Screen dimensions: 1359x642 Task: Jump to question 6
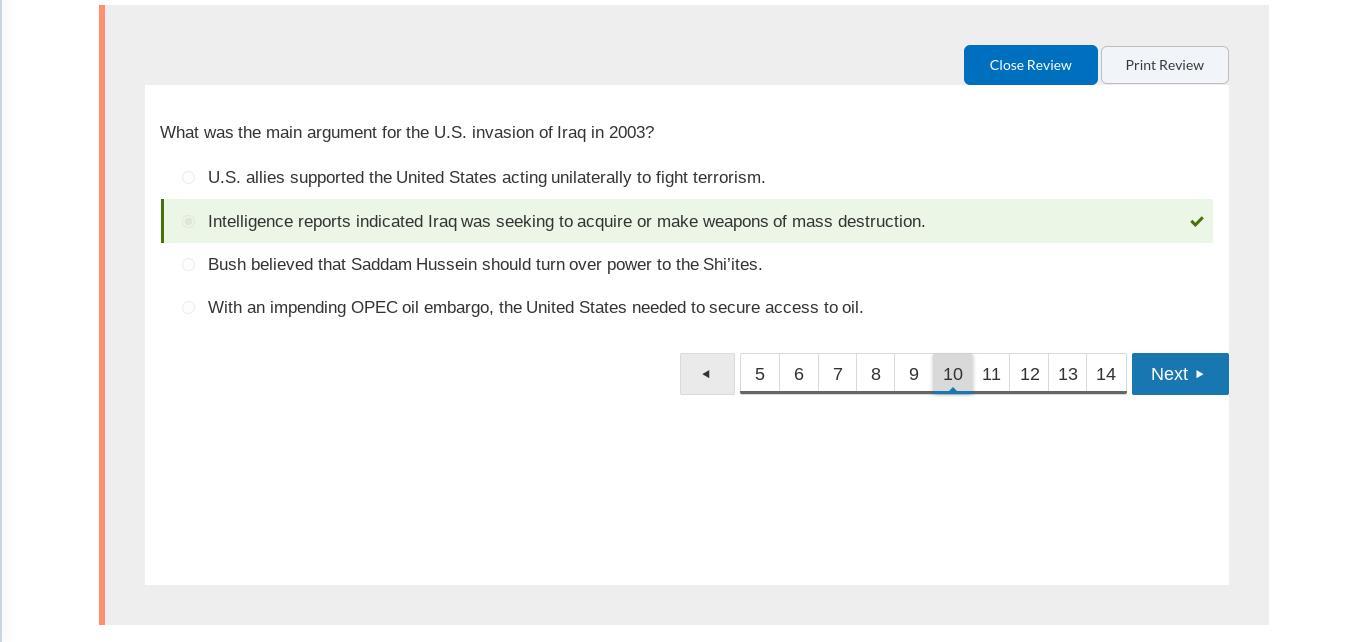(799, 374)
